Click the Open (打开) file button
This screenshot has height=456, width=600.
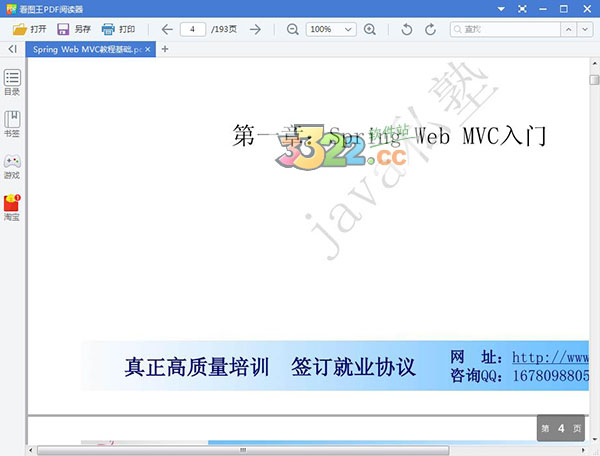(x=30, y=29)
